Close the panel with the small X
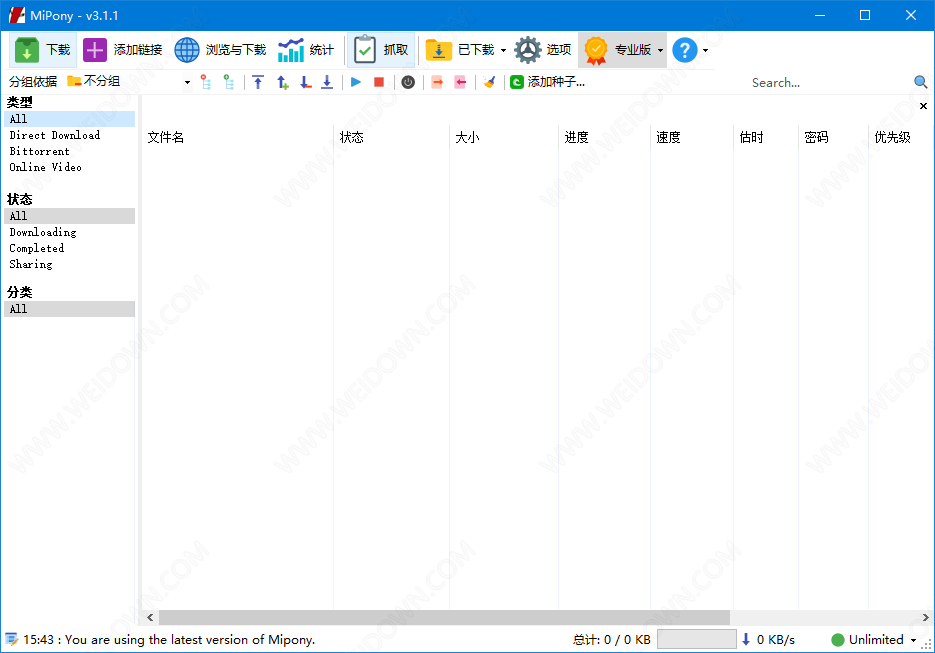This screenshot has width=935, height=653. pyautogui.click(x=923, y=106)
